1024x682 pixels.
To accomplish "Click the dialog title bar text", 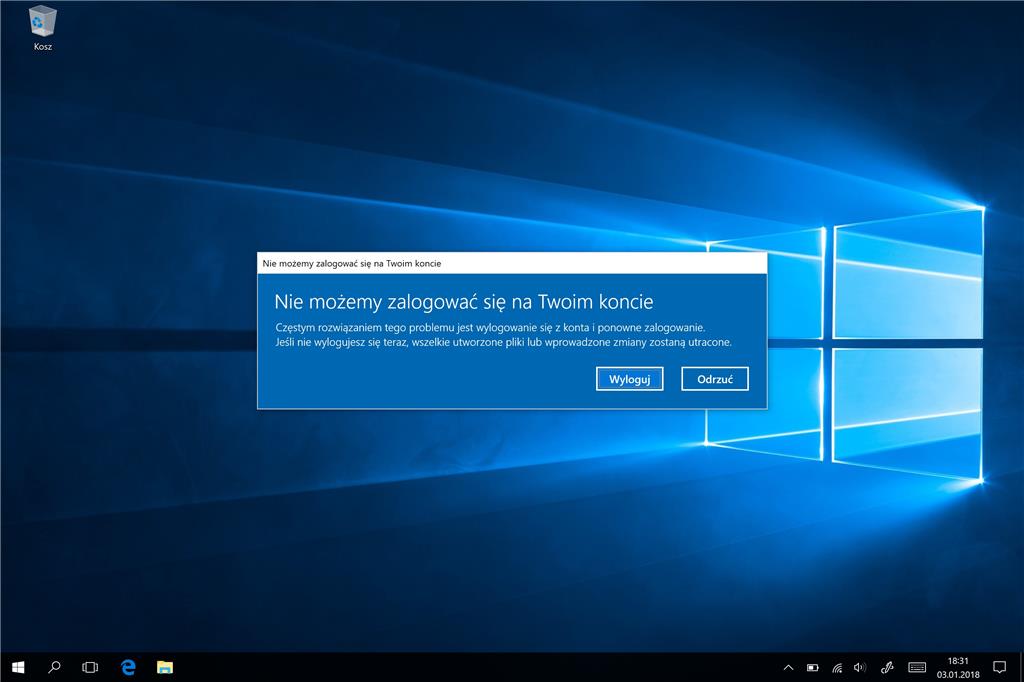I will [x=352, y=263].
